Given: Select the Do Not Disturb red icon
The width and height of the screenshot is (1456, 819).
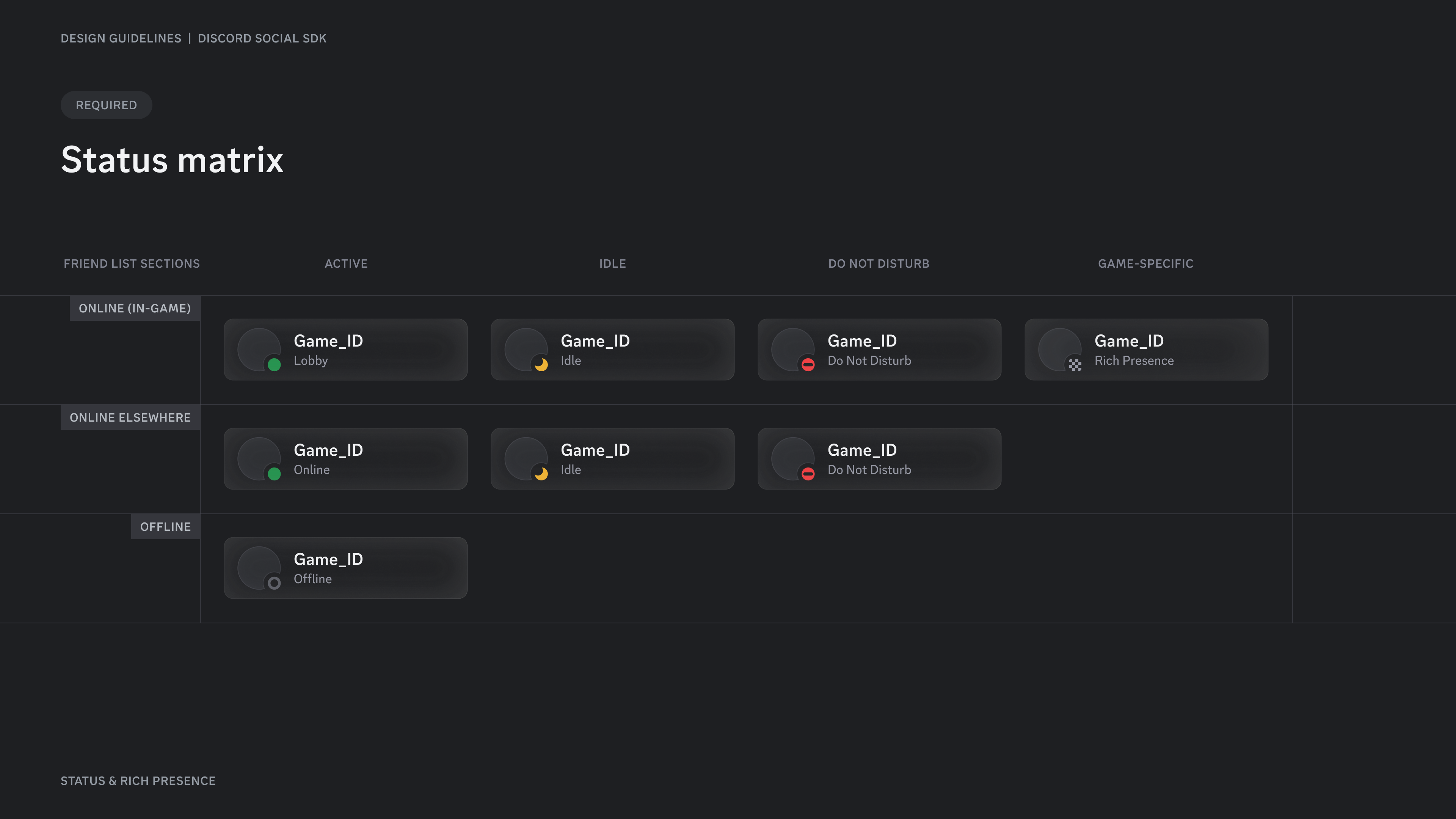Looking at the screenshot, I should 809,365.
